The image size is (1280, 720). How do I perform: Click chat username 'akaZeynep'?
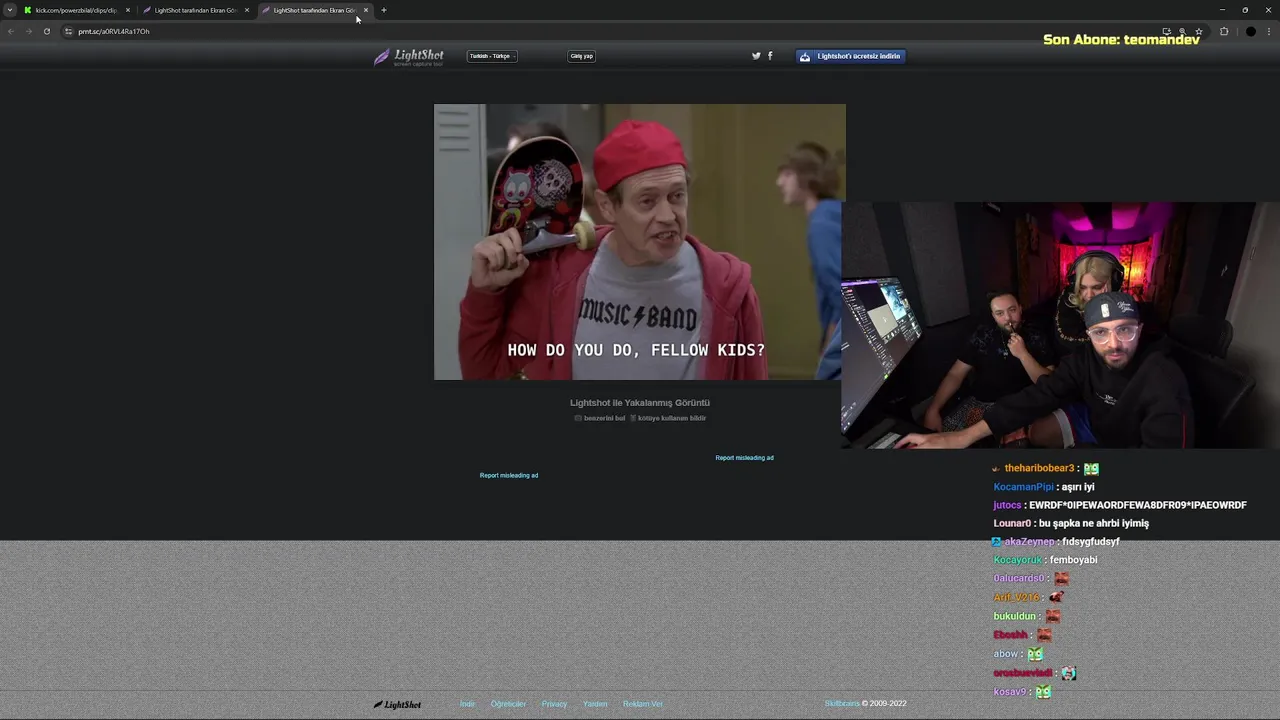[x=1029, y=542]
